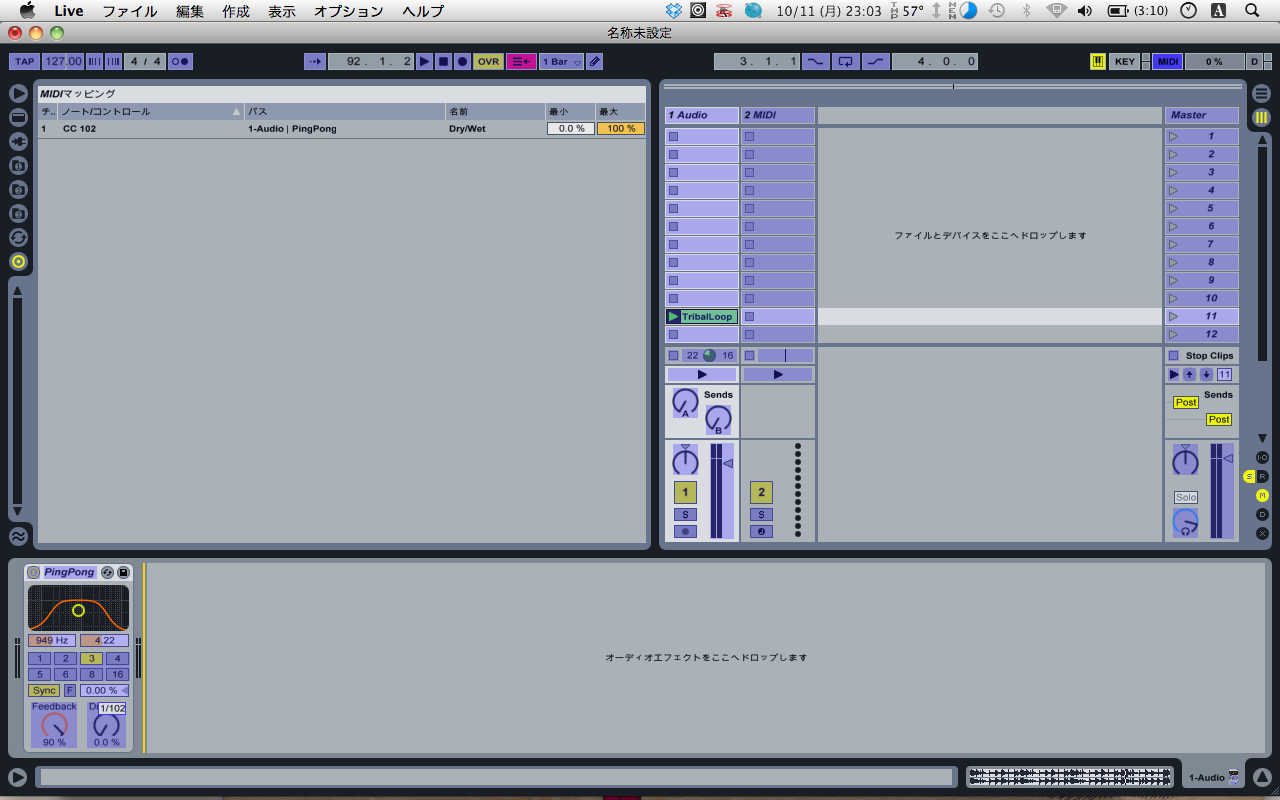Select the active mapping browser icon
Image resolution: width=1280 pixels, height=800 pixels.
[x=18, y=261]
